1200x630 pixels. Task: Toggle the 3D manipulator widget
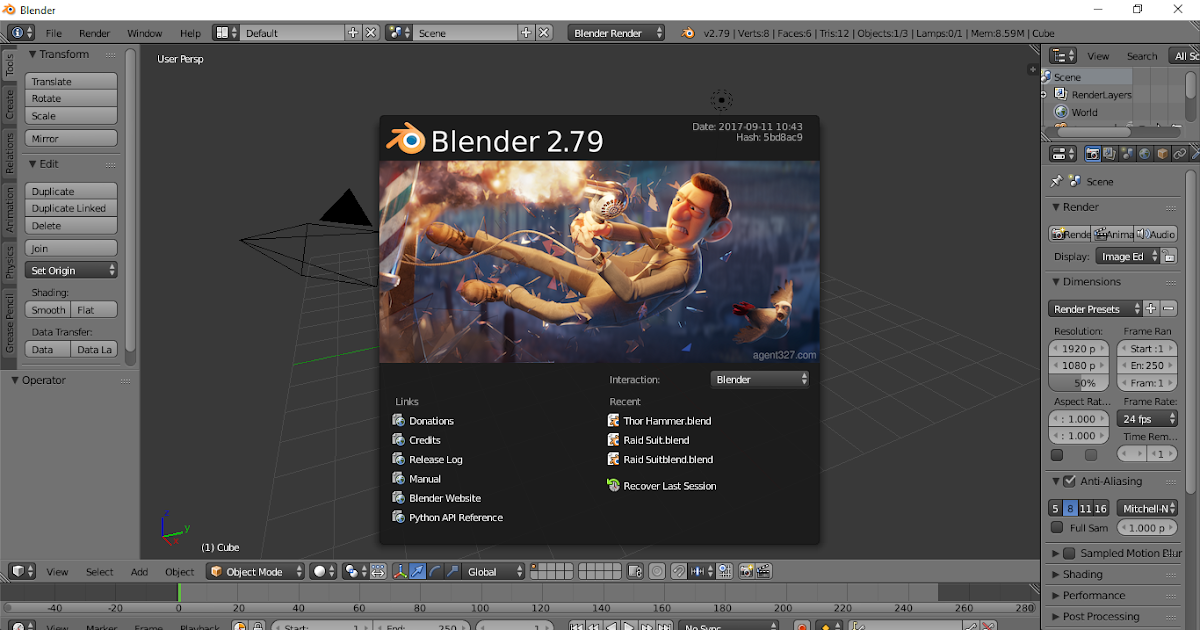pos(401,572)
